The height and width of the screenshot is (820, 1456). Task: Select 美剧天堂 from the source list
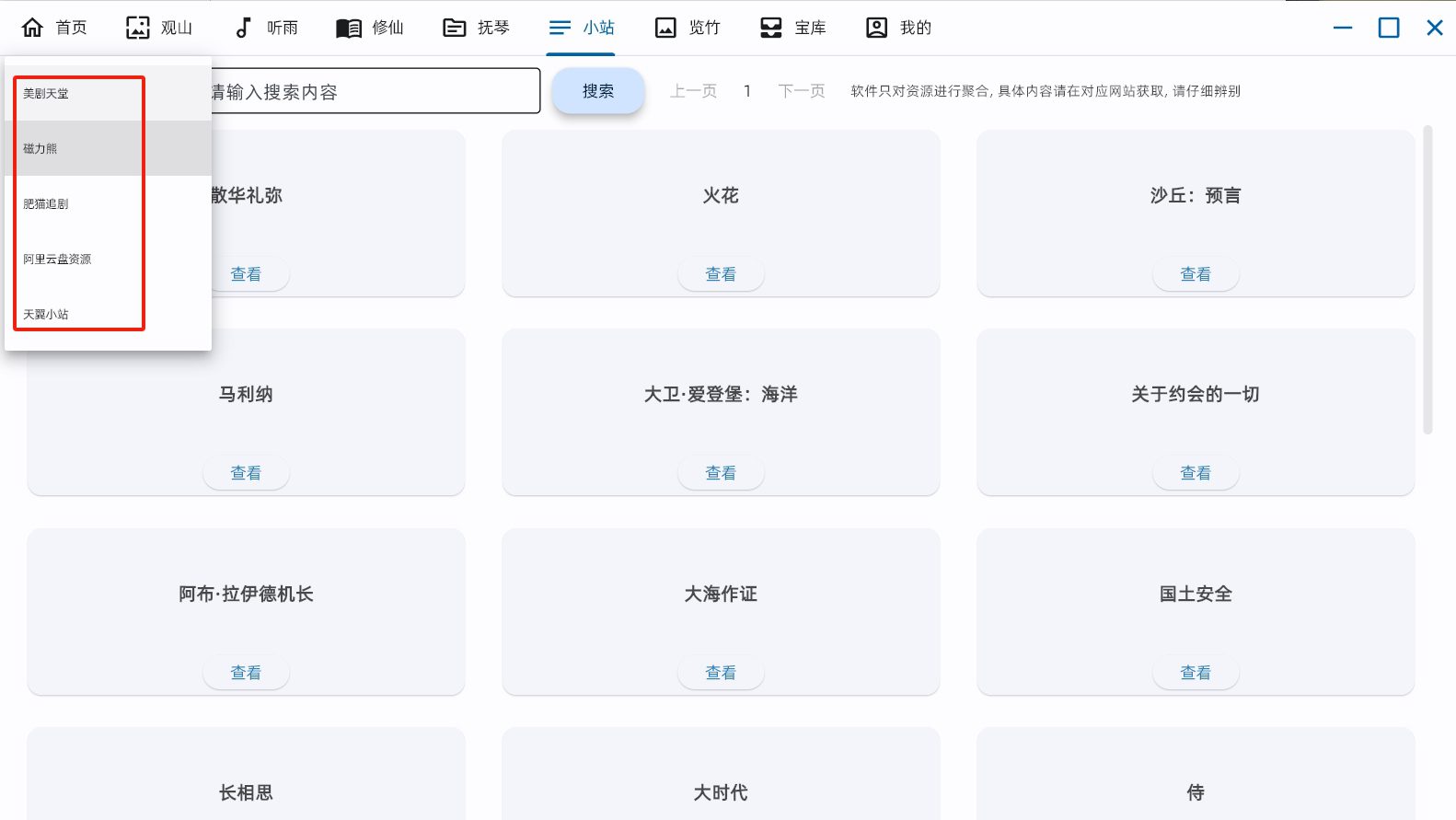pos(108,93)
